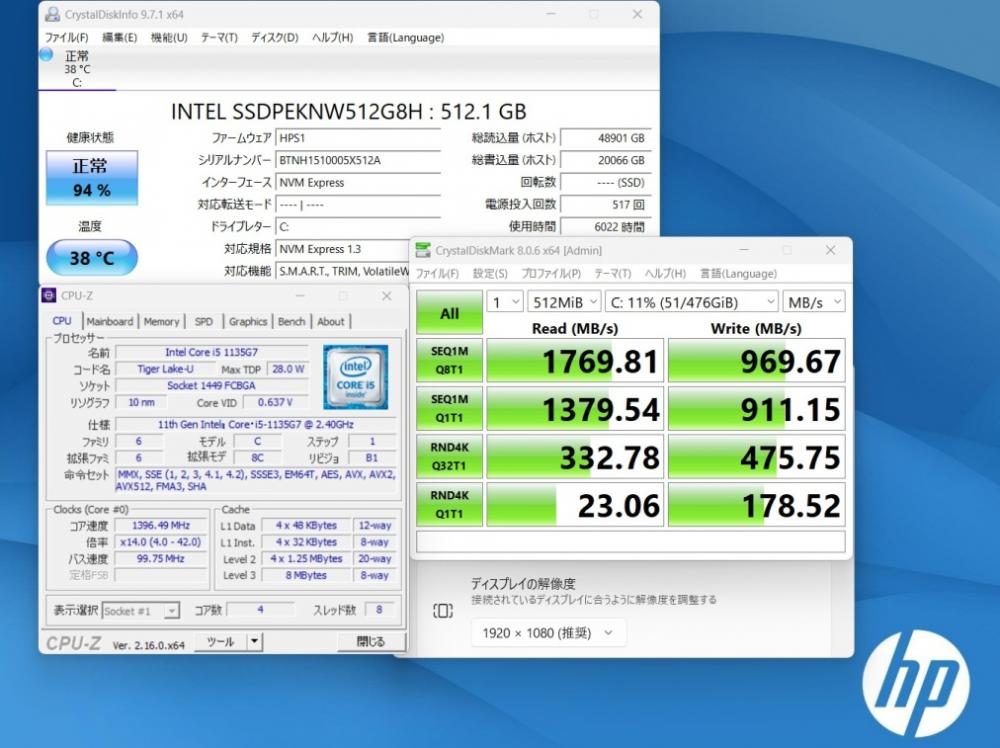Switch to About tab in CPU-Z
Viewport: 1000px width, 748px height.
tap(330, 321)
